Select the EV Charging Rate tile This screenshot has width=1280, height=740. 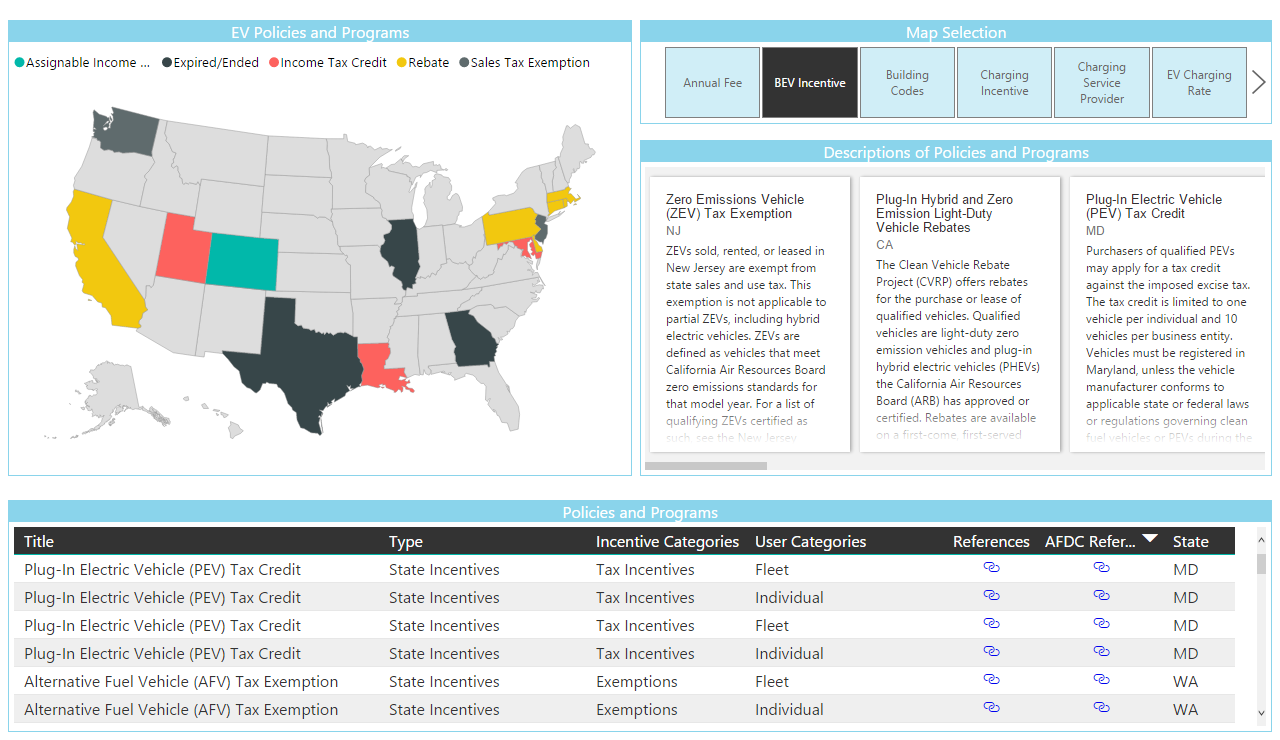point(1199,83)
